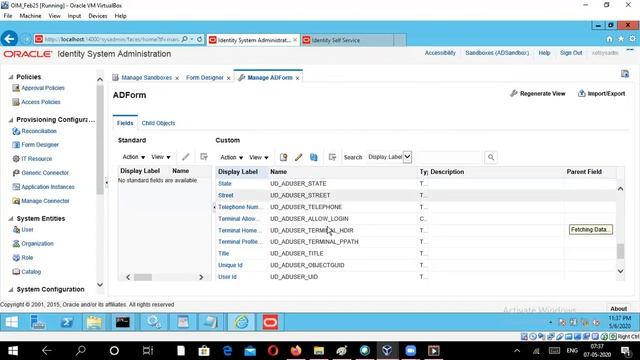
Task: Open Standard section Action menu
Action: point(133,157)
